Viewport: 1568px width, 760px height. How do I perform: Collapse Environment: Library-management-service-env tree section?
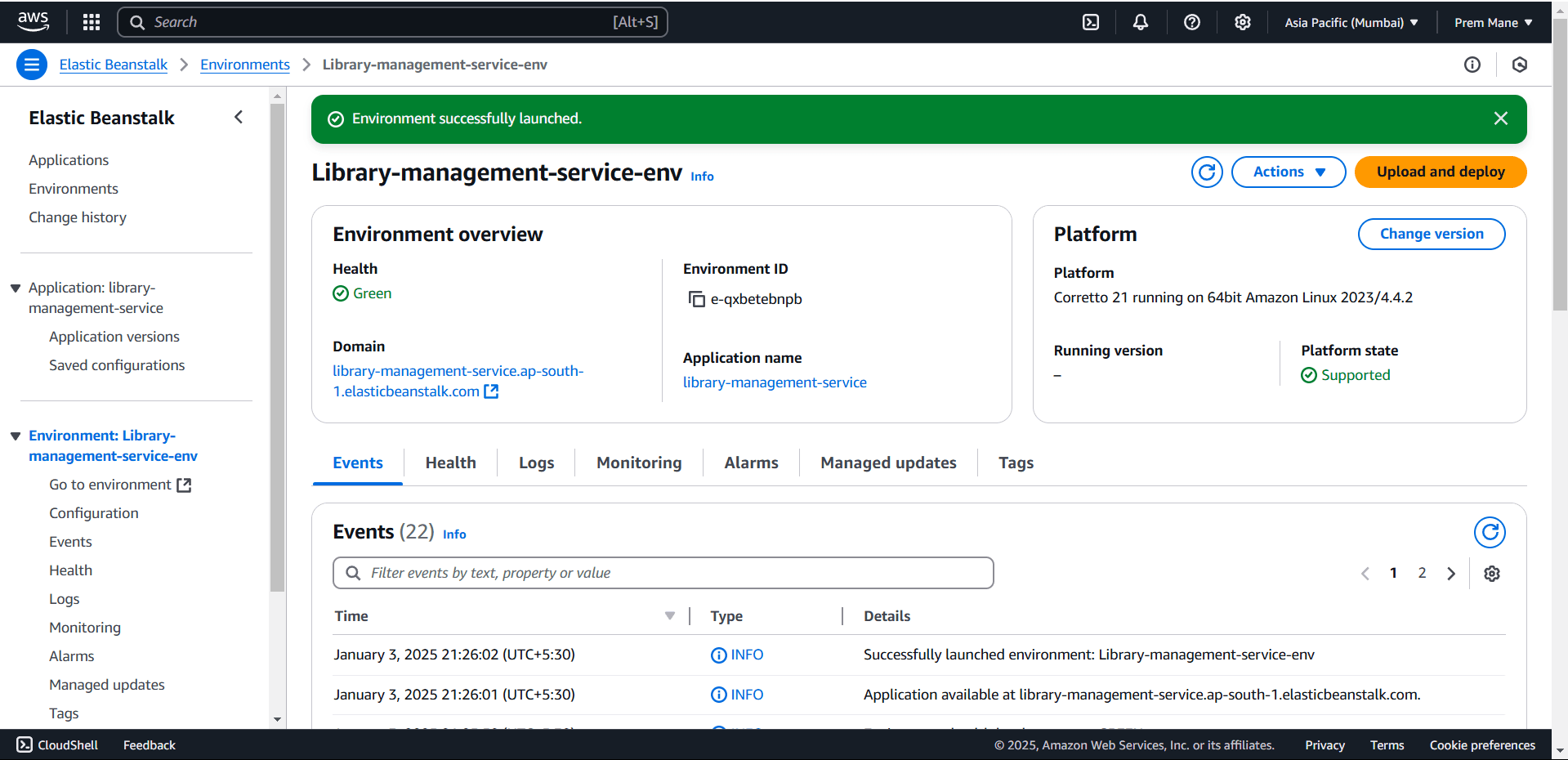[x=16, y=436]
